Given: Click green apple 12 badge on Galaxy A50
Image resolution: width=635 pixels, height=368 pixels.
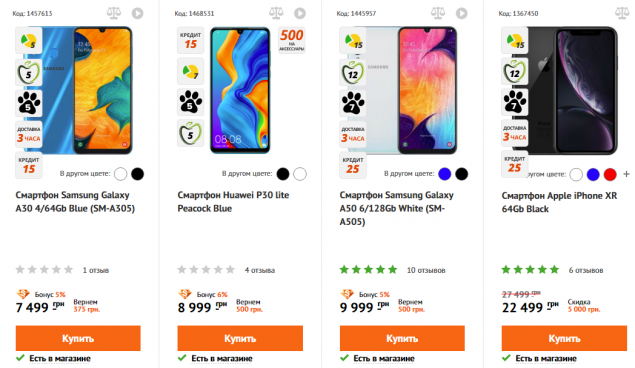Looking at the screenshot, I should pyautogui.click(x=353, y=72).
